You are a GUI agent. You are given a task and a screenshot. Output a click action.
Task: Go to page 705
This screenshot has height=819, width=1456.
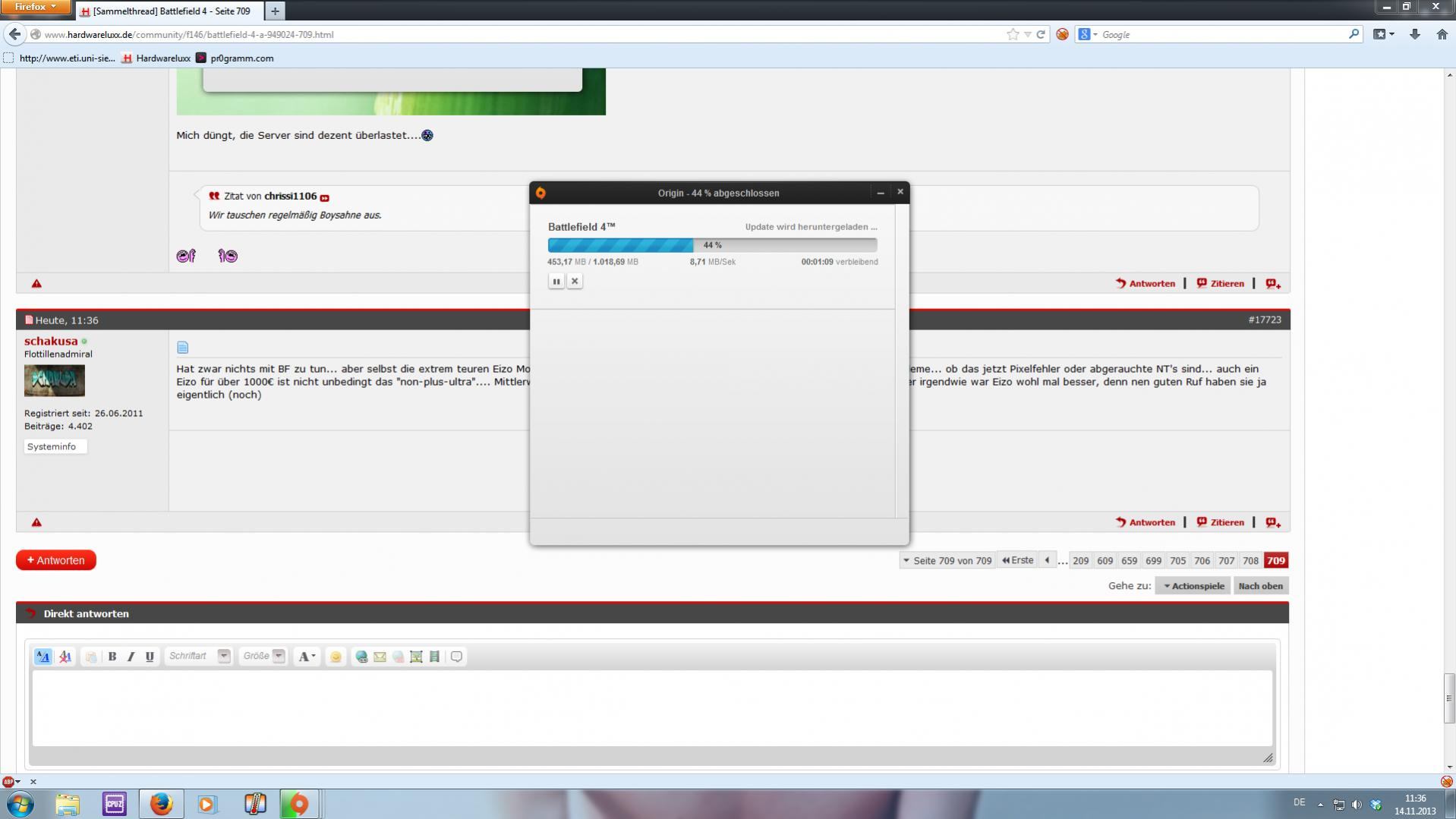point(1177,561)
